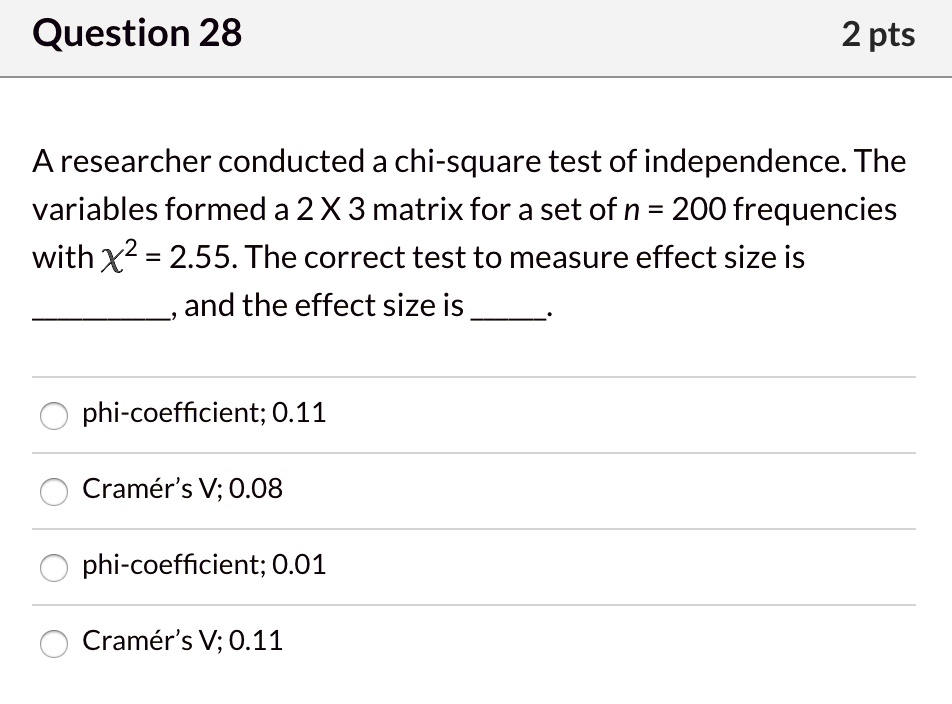Click the Question 28 header

pos(136,33)
